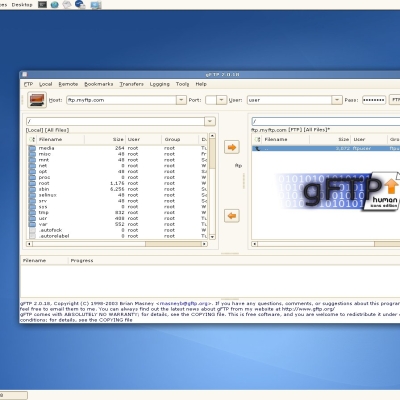400x400 pixels.
Task: Open Desktop menu in top panel
Action: [x=22, y=5]
